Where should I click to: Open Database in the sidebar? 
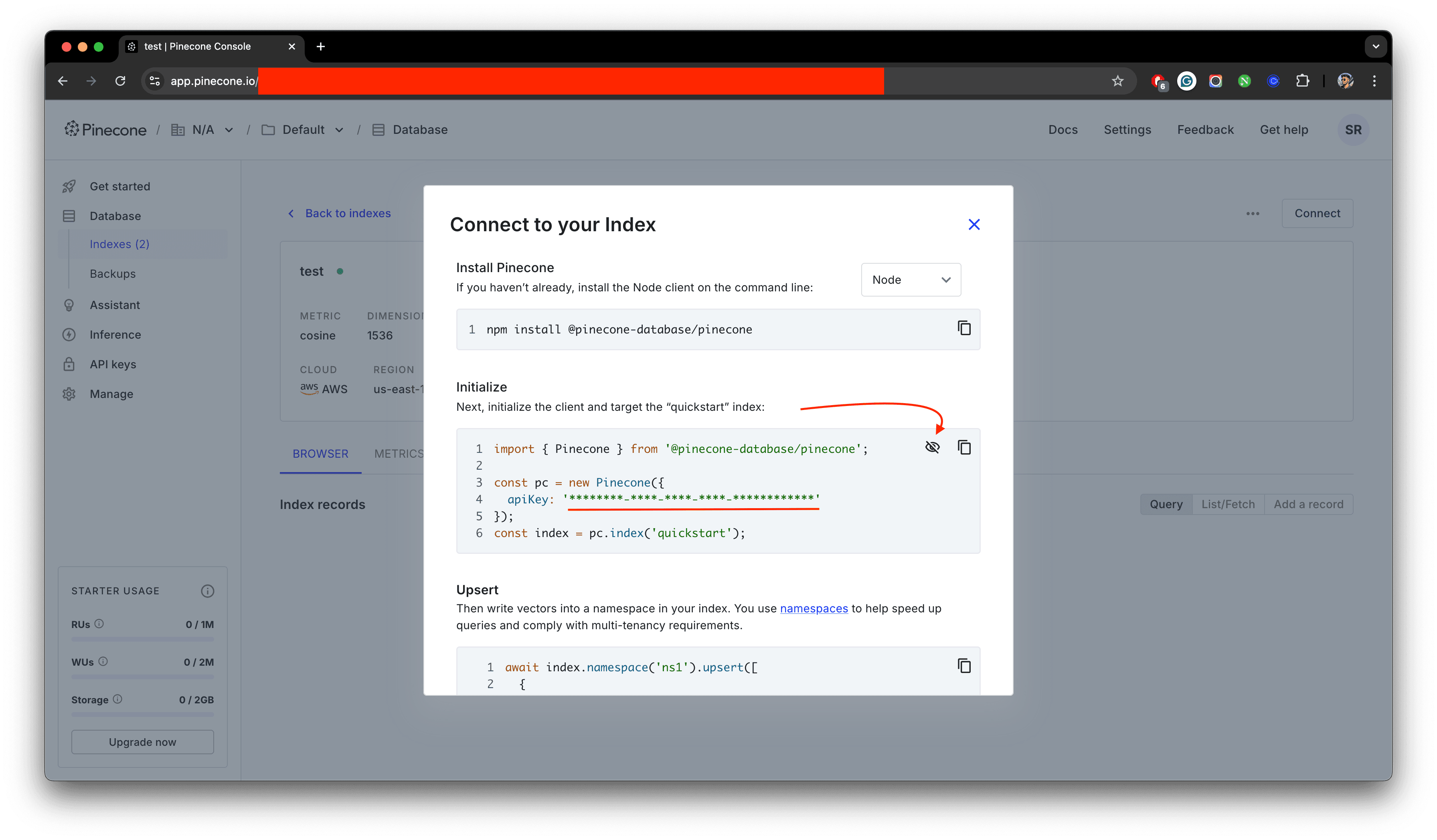(115, 216)
